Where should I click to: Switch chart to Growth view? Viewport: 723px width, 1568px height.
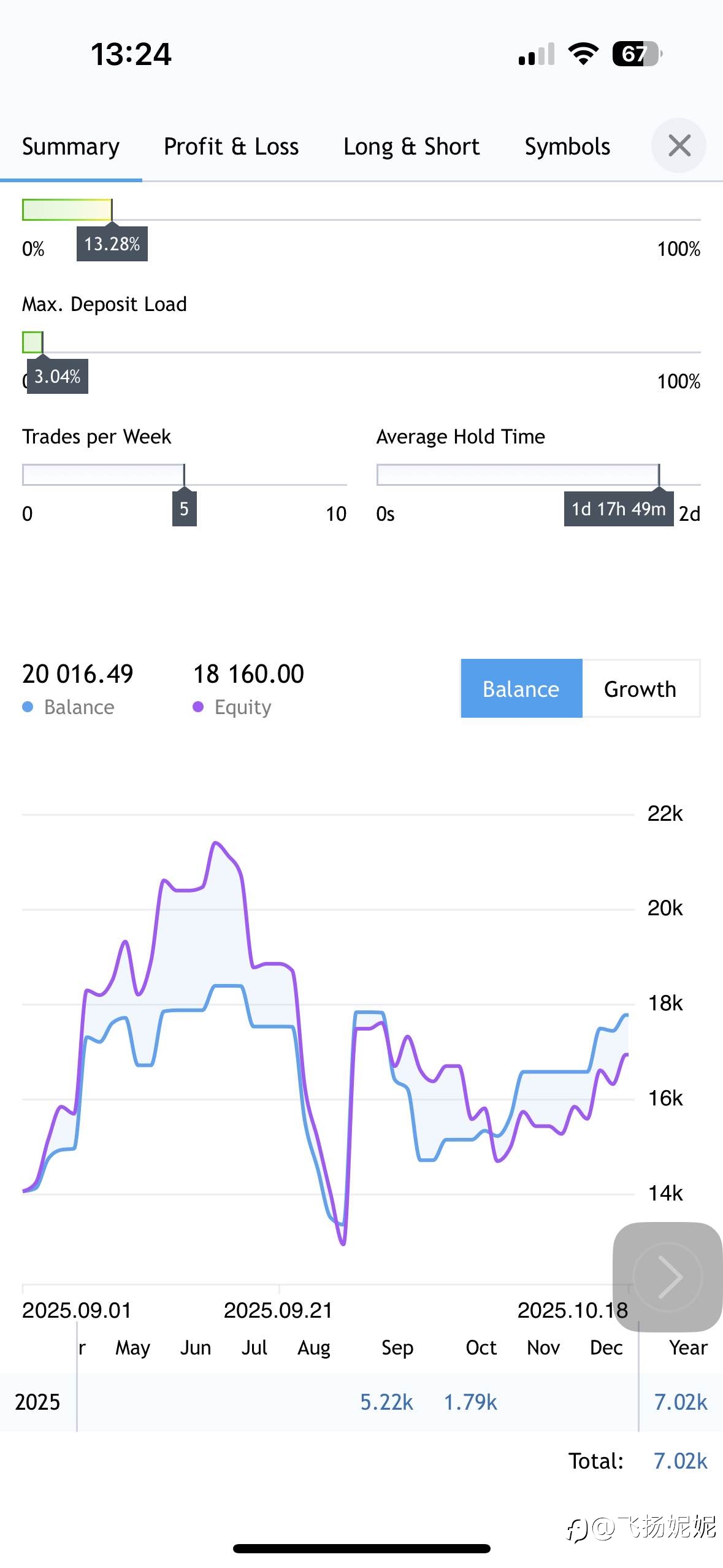point(640,689)
